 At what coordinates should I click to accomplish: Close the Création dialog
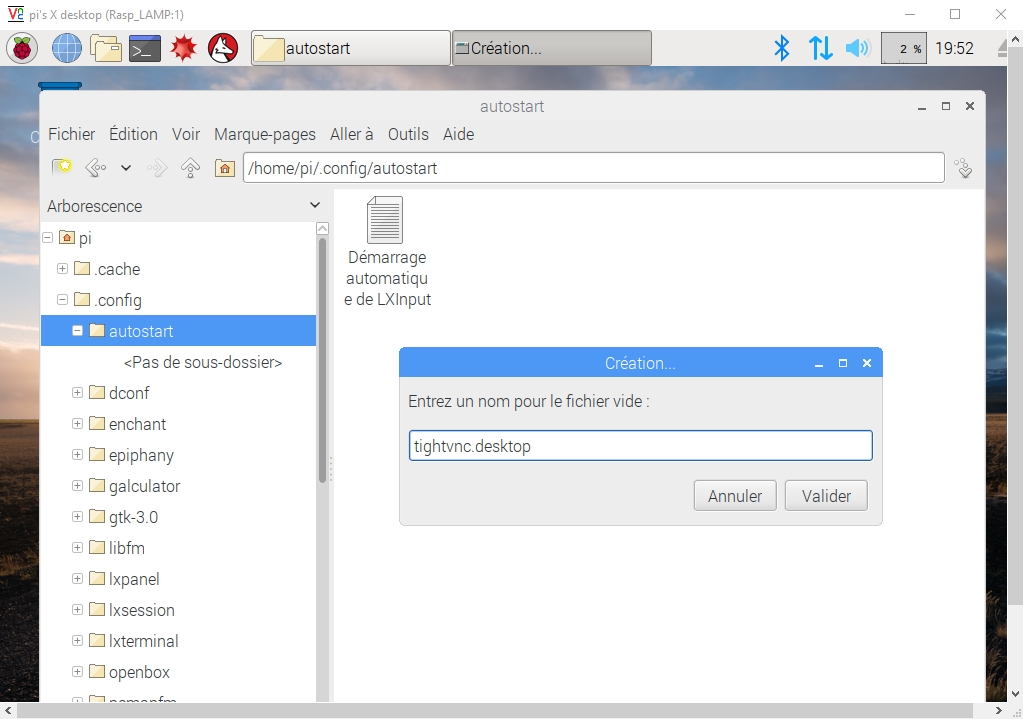click(x=867, y=363)
